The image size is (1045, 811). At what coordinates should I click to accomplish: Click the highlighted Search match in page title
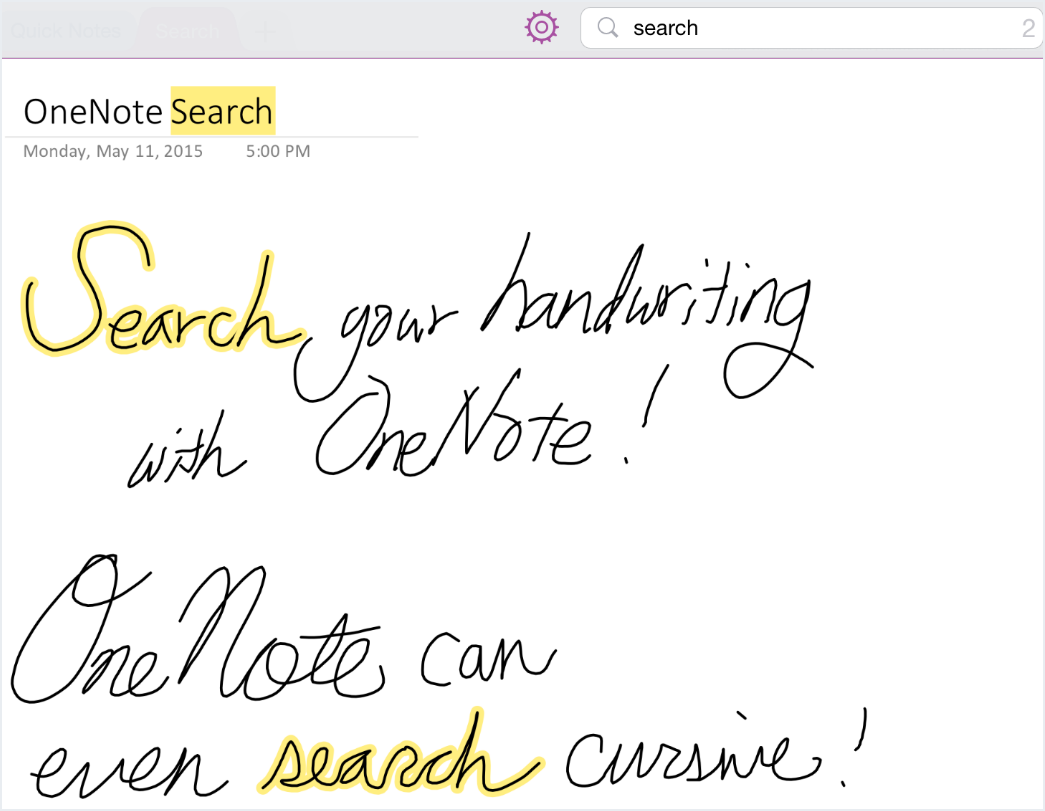(x=221, y=111)
